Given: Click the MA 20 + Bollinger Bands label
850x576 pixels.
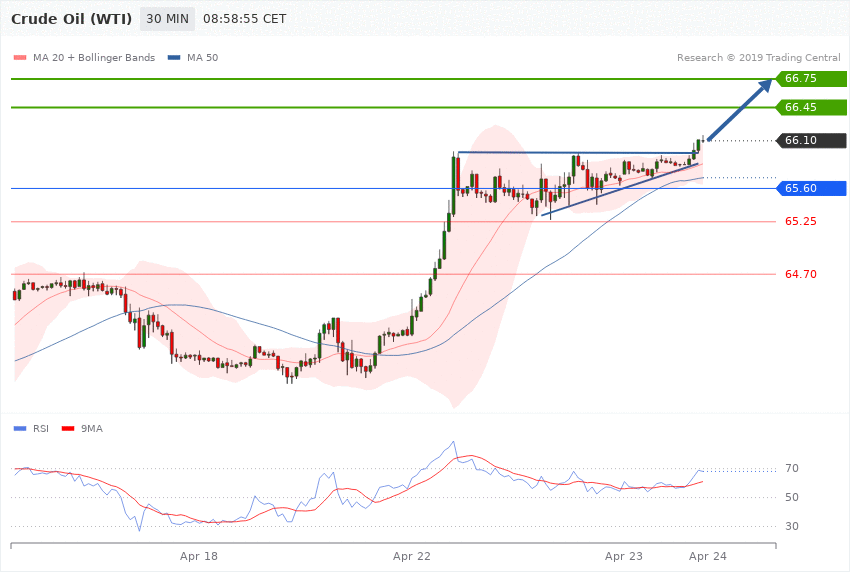Looking at the screenshot, I should (x=94, y=58).
